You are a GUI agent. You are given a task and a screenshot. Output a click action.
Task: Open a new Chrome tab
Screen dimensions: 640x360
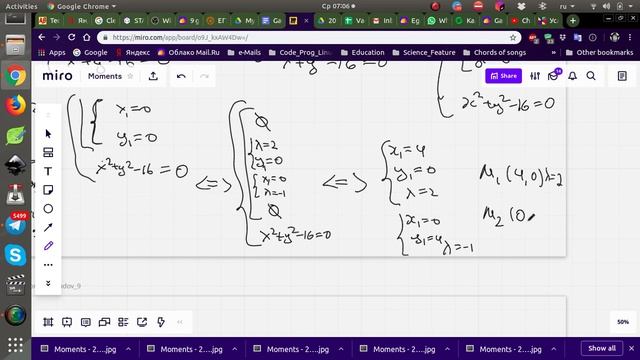click(x=573, y=20)
